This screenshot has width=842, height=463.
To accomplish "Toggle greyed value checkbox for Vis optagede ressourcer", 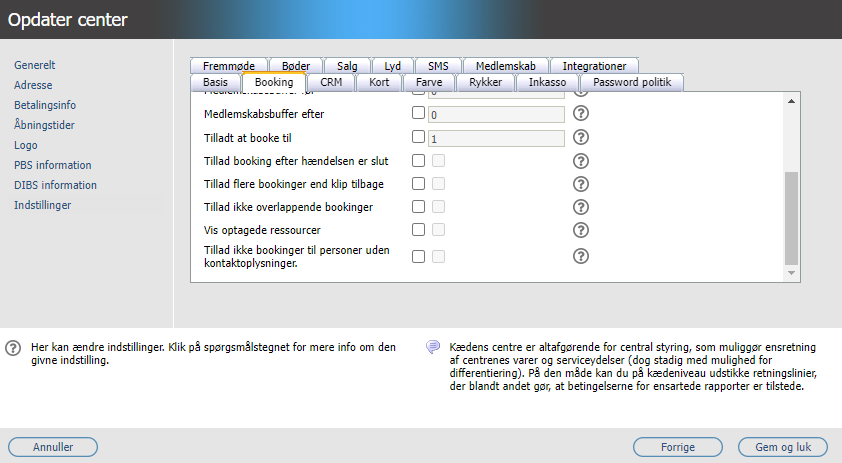I will (x=438, y=230).
